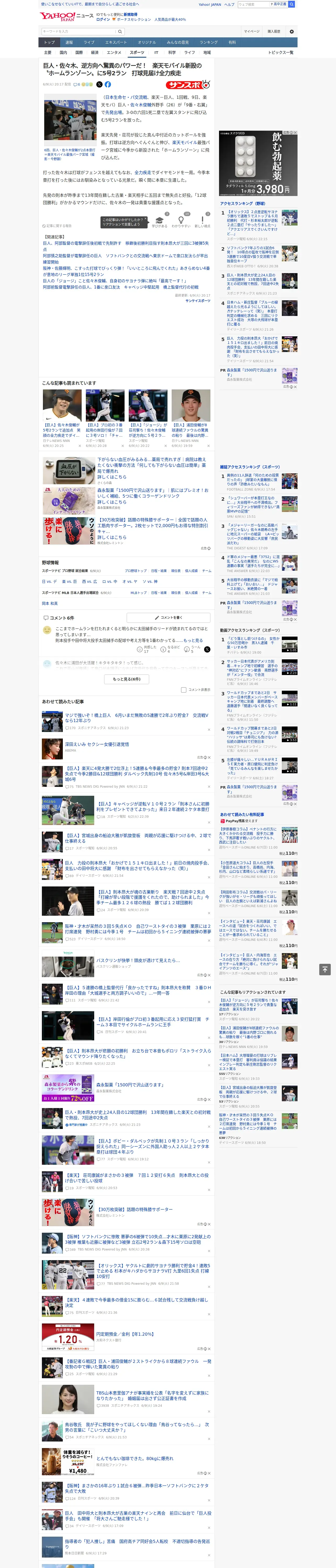Click the keyword search magnifier icon

pyautogui.click(x=120, y=31)
